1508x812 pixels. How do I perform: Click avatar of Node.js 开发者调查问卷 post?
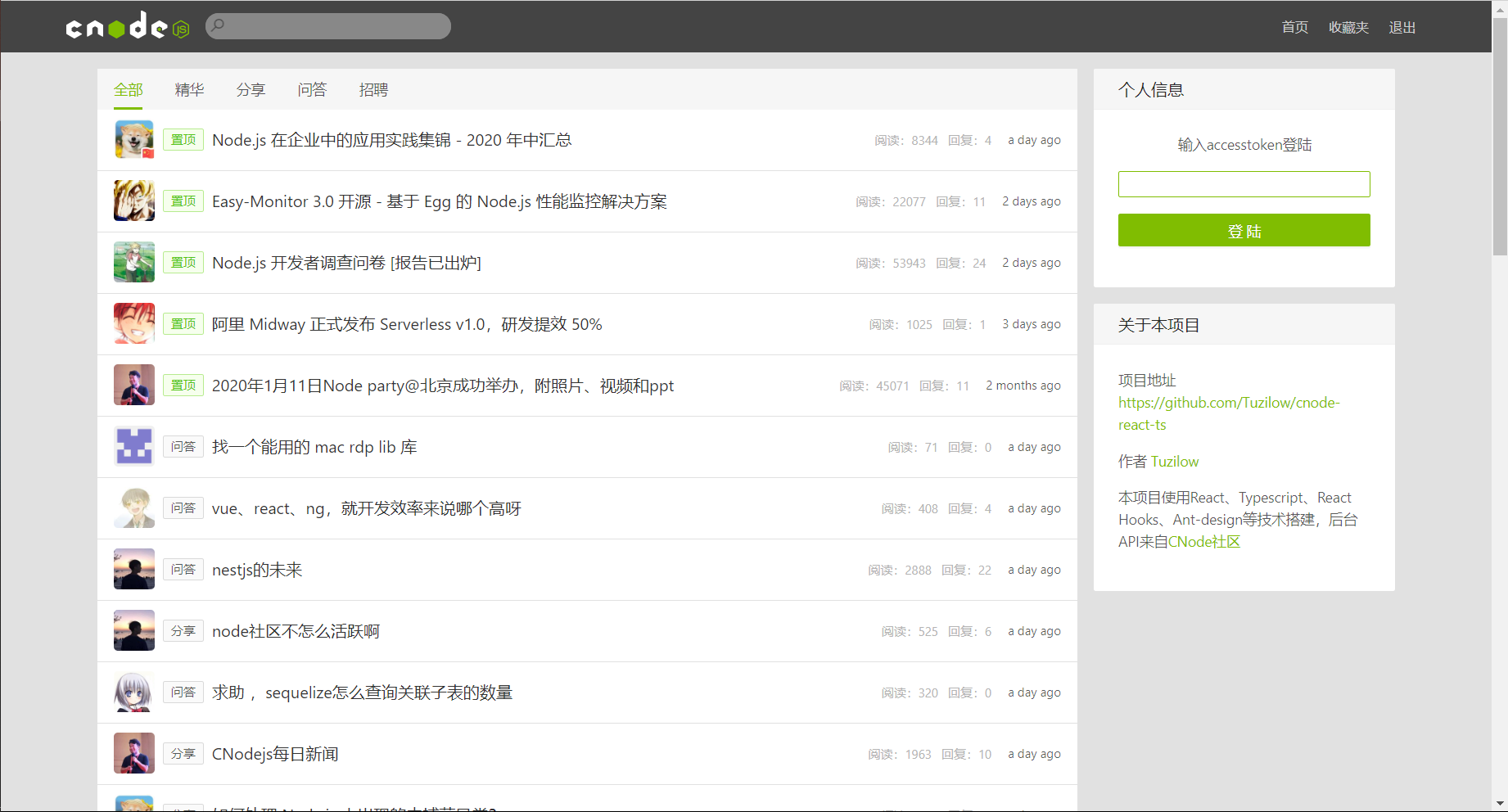tap(134, 262)
